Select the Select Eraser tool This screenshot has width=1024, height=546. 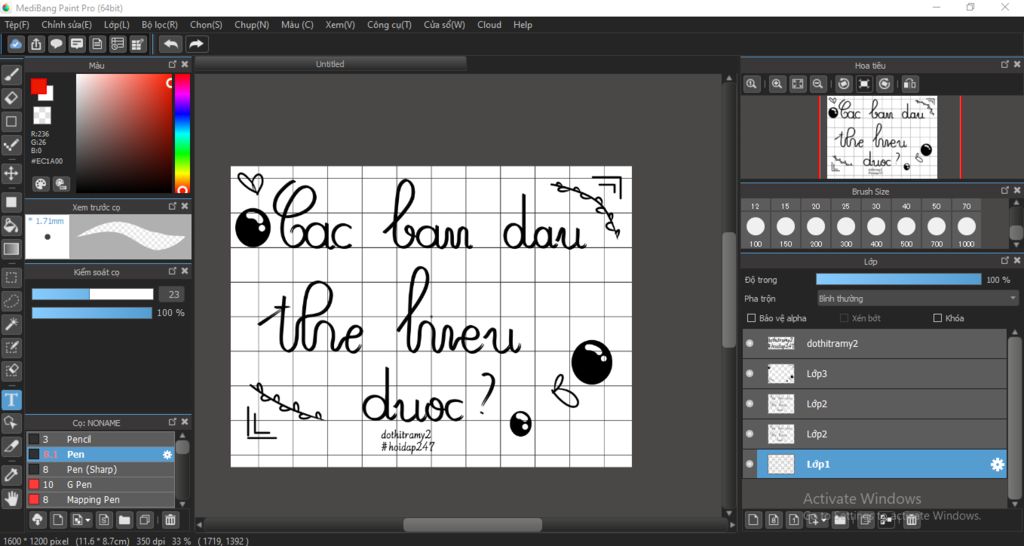11,370
